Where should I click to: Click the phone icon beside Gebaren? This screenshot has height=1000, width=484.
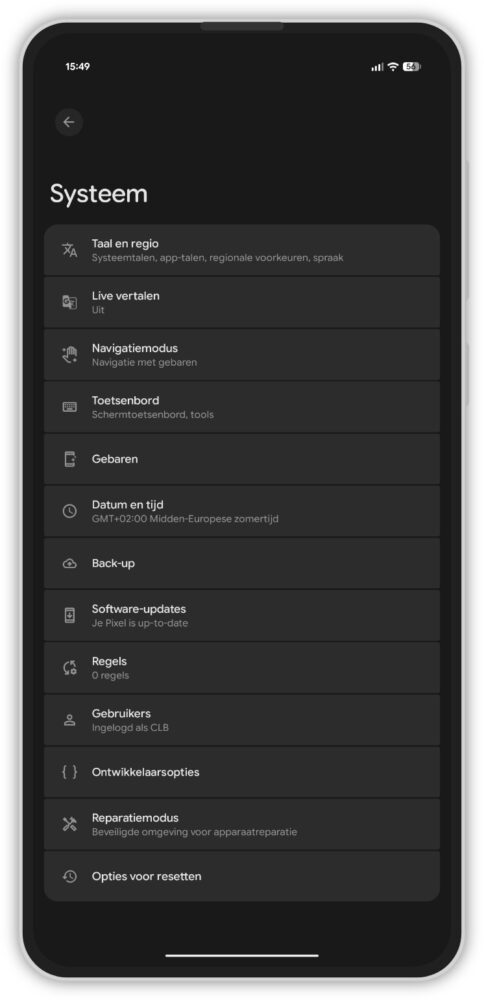70,459
